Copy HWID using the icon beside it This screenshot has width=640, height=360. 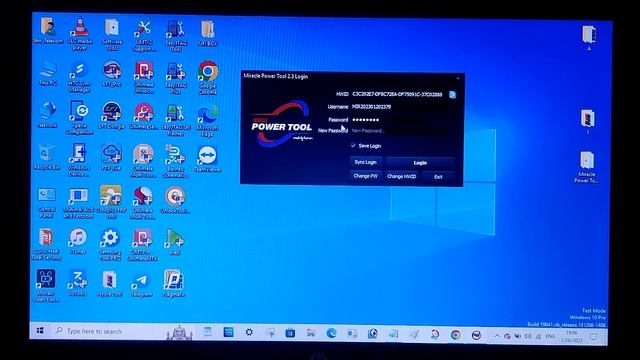[452, 95]
